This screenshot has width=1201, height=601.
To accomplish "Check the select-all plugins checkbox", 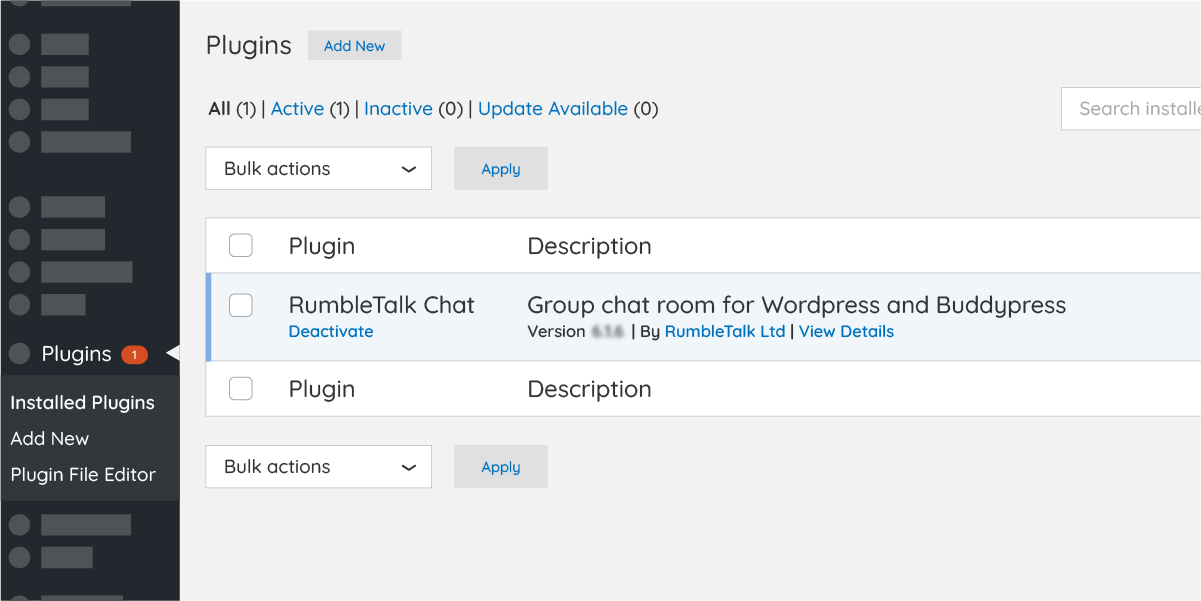I will 240,245.
